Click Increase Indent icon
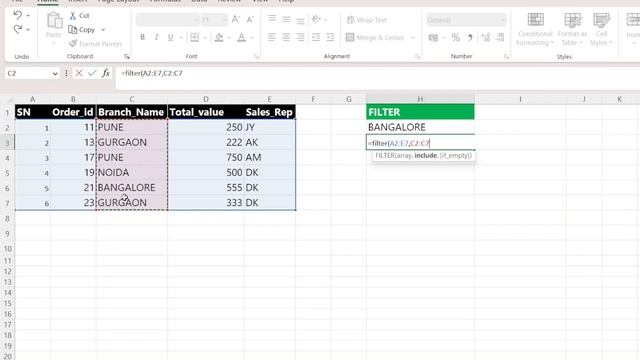 point(330,38)
